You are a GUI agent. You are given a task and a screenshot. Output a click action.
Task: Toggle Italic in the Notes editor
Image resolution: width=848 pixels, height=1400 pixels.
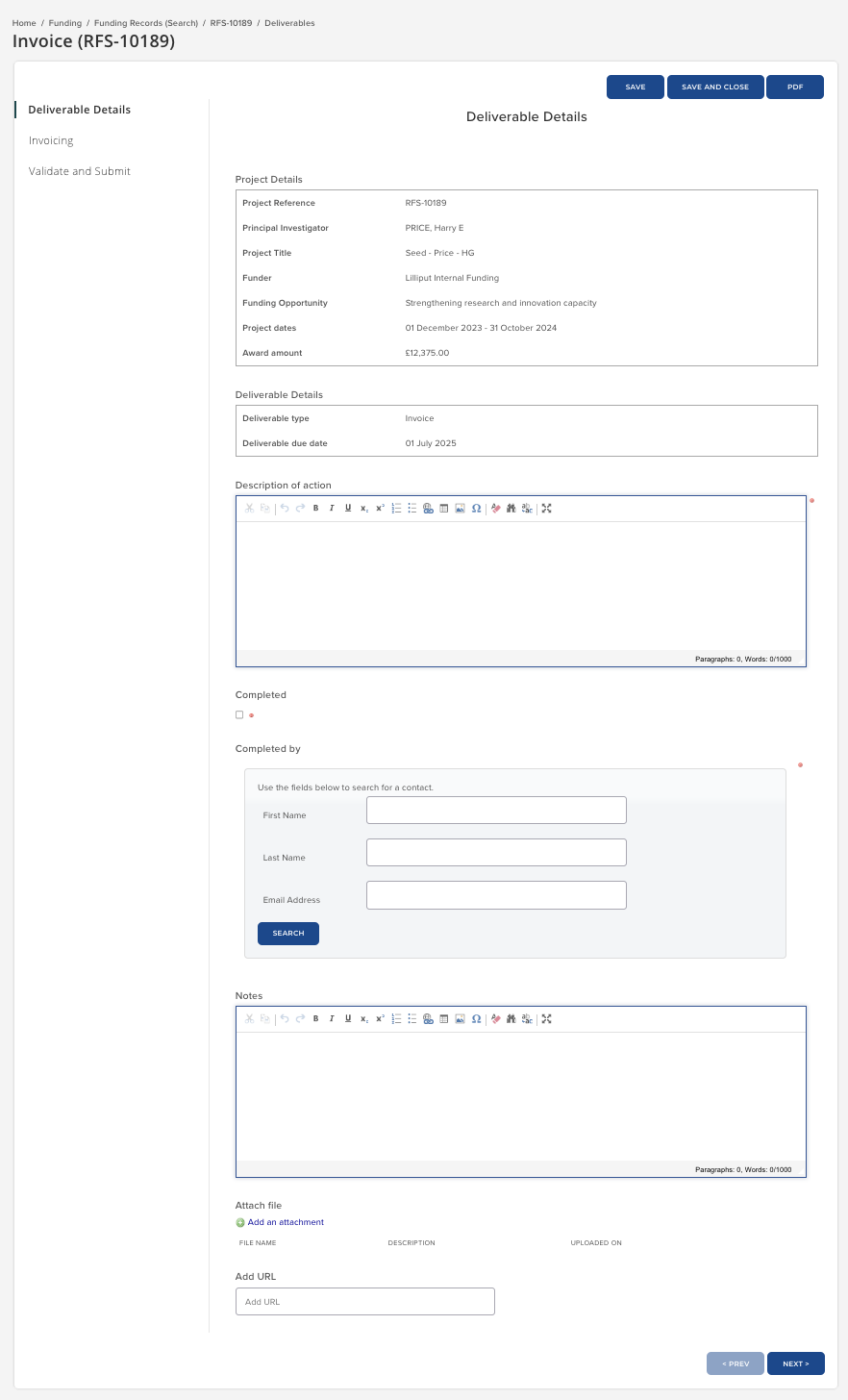tap(332, 1019)
